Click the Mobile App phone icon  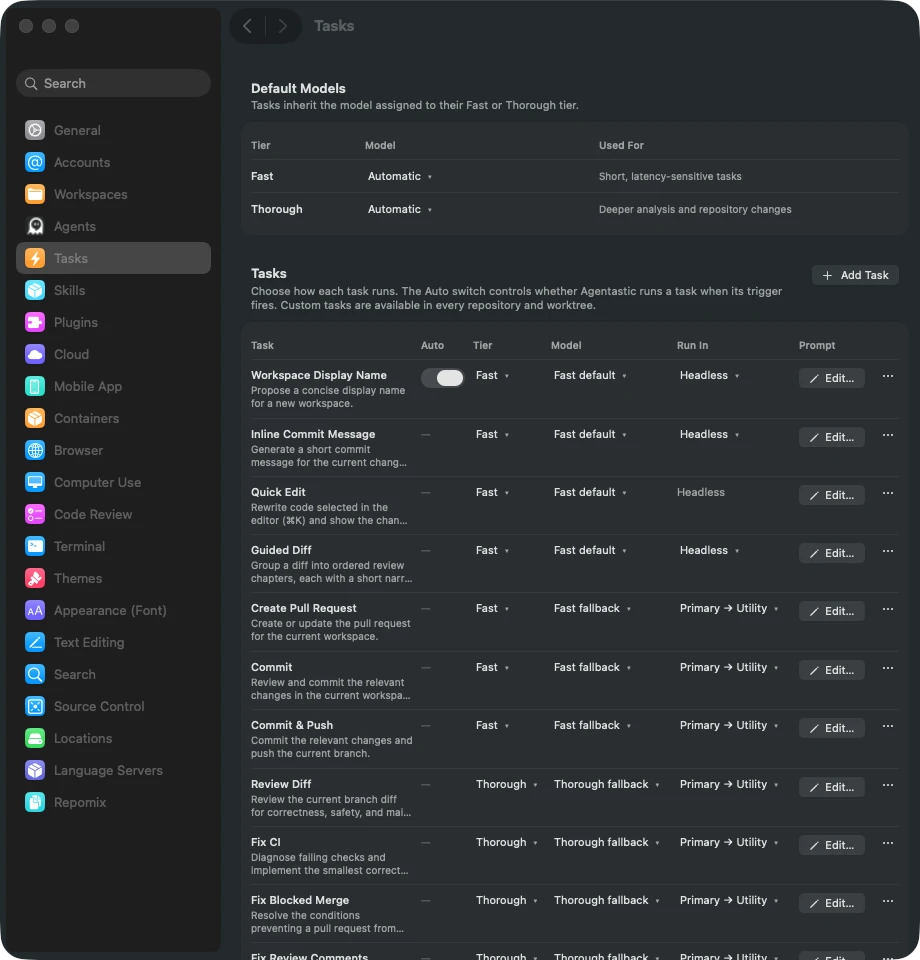pyautogui.click(x=35, y=386)
